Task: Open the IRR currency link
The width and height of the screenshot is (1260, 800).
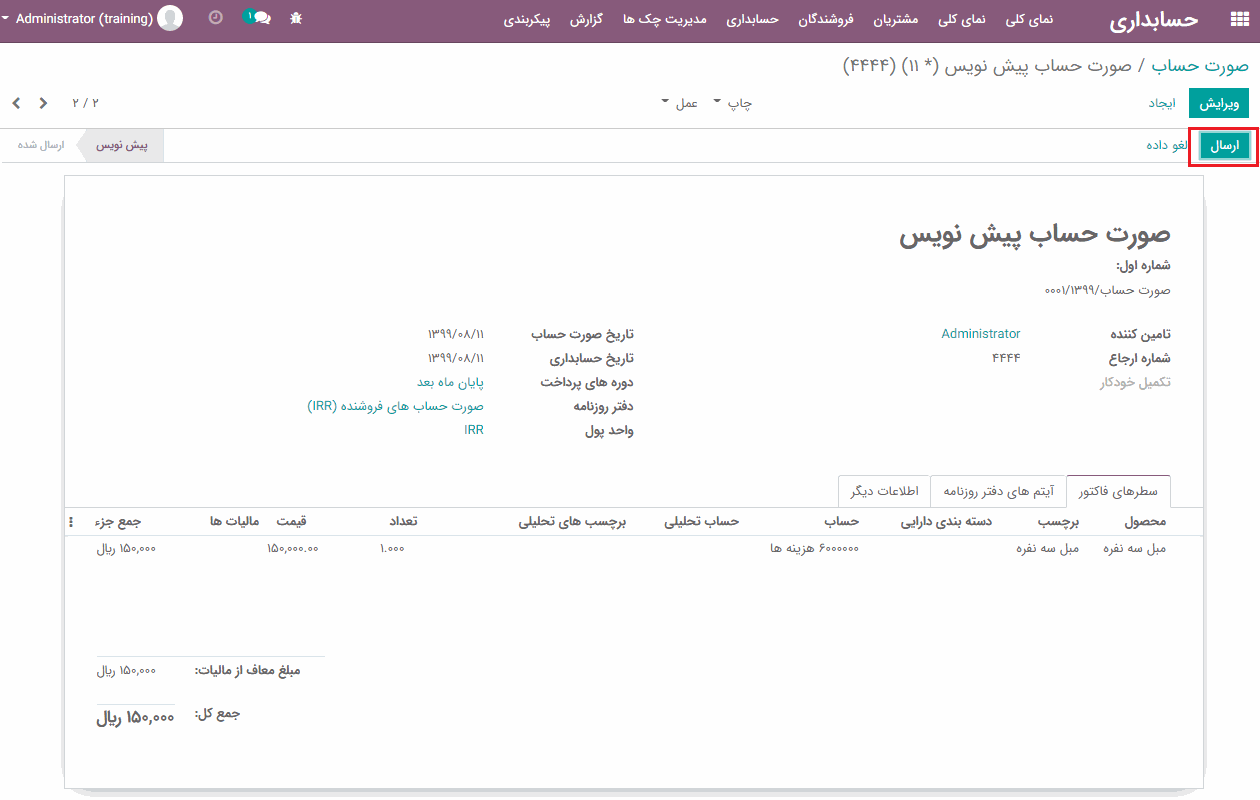Action: [474, 430]
